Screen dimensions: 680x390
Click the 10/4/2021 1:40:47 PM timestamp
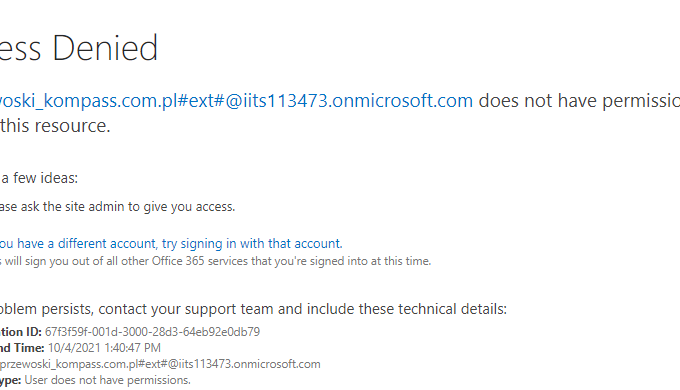pos(104,348)
